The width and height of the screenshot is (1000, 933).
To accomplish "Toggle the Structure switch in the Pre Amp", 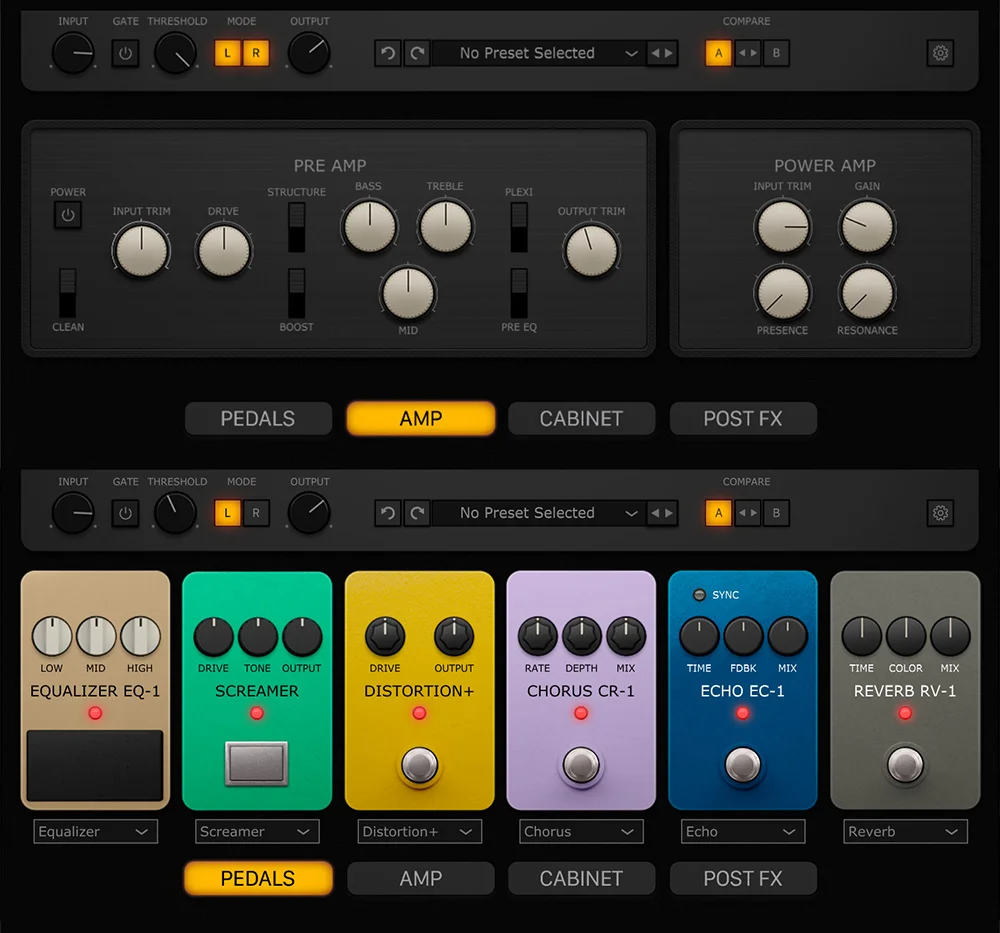I will 297,227.
